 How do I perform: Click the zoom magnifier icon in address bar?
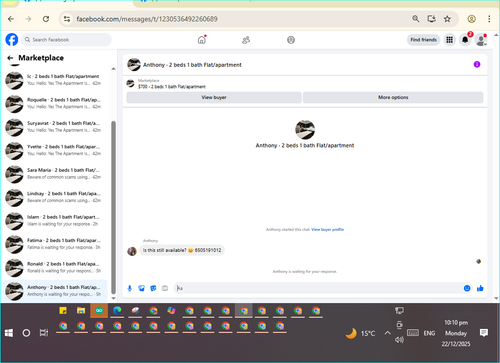(416, 19)
